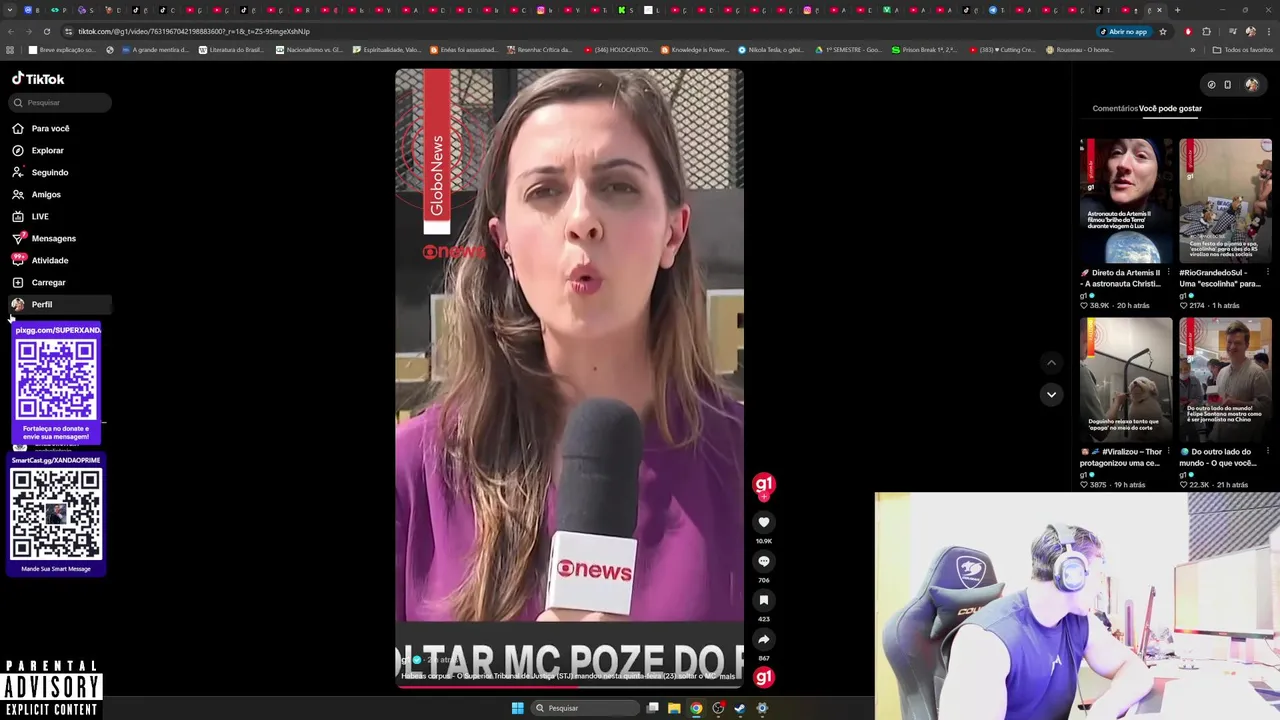Open the Viralizou Thor video thumbnail

click(1126, 380)
